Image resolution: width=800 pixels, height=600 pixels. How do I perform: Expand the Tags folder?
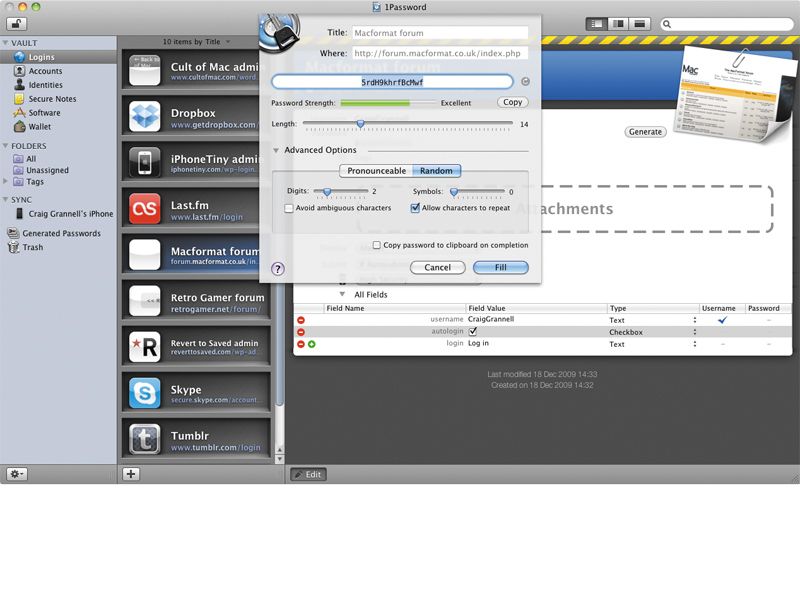coord(5,181)
